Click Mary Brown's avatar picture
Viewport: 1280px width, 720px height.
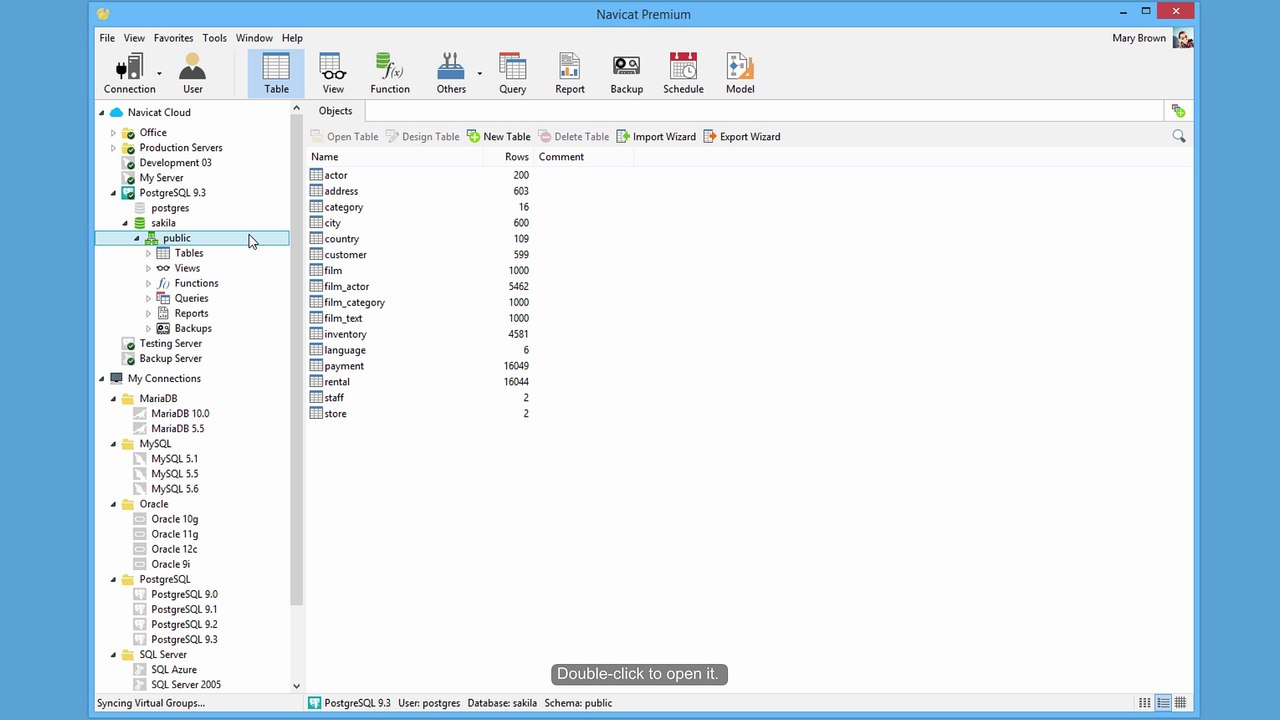pyautogui.click(x=1183, y=38)
